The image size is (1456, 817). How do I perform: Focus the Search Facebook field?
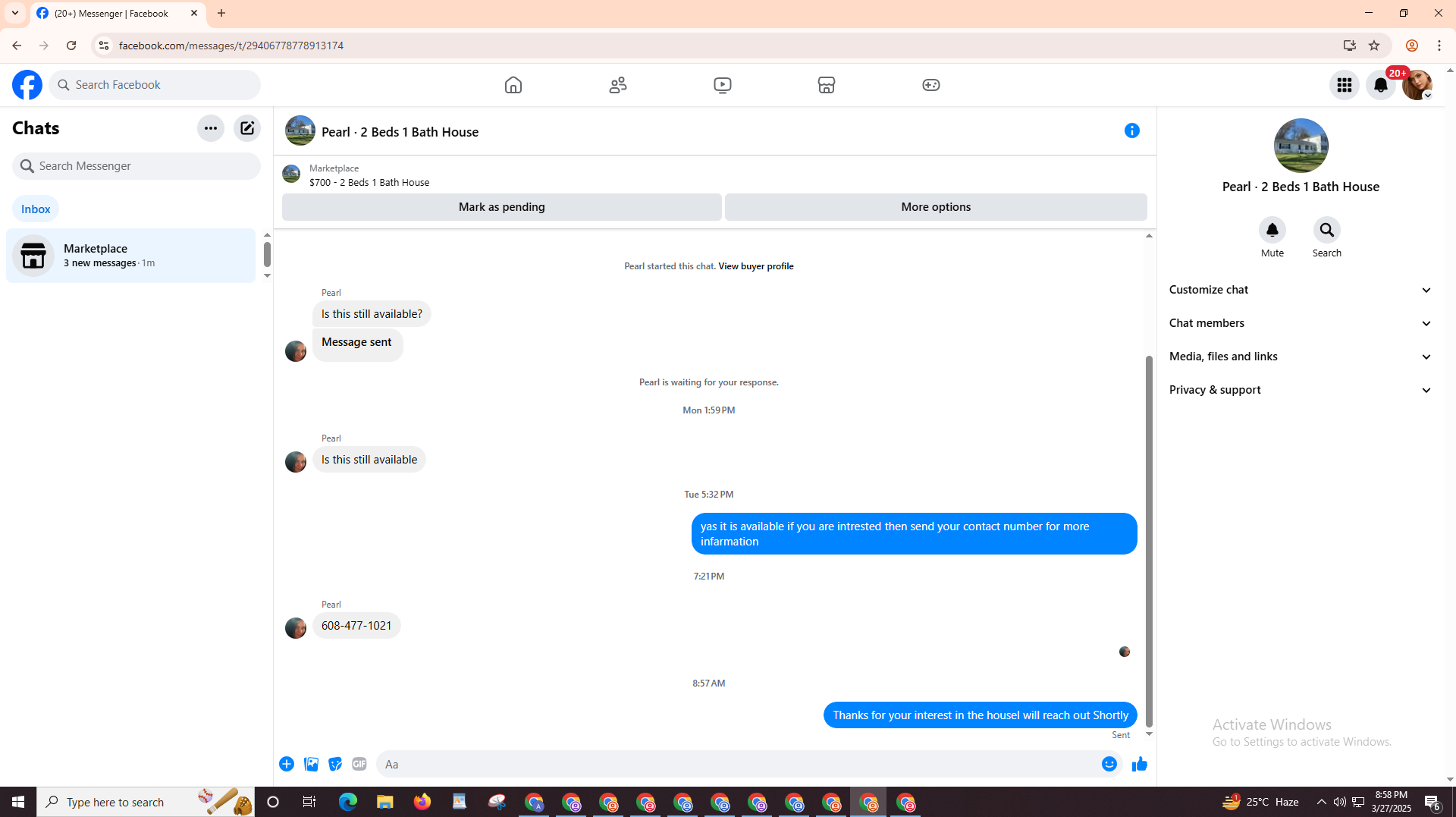click(155, 85)
